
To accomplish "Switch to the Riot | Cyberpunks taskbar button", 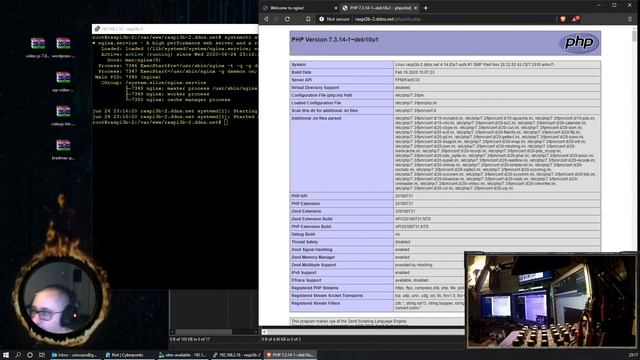I will (x=128, y=355).
